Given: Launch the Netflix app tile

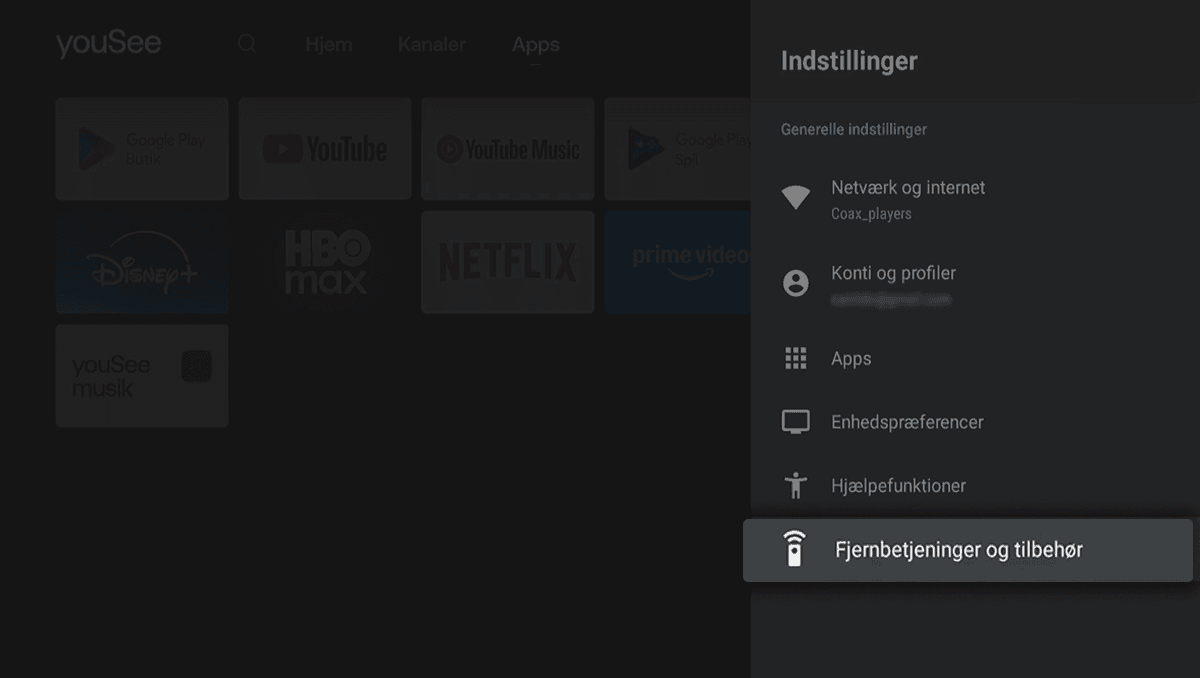Looking at the screenshot, I should point(508,262).
